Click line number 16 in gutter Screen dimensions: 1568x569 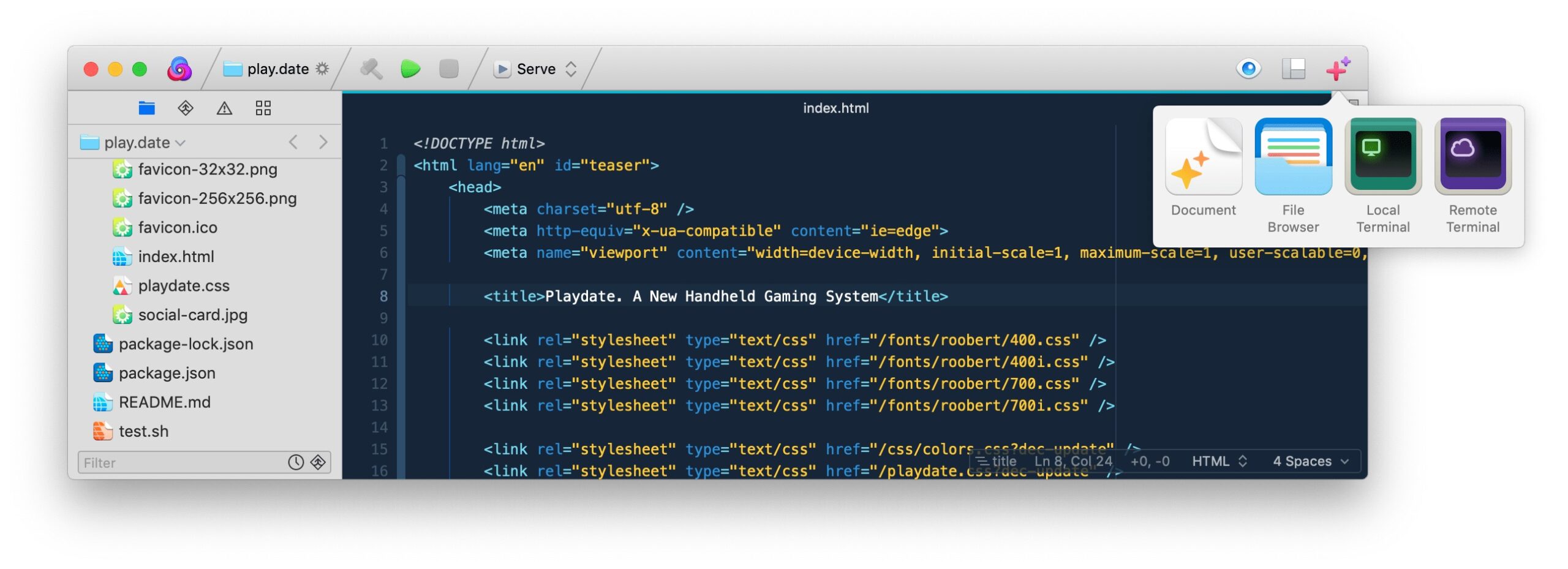click(x=380, y=471)
